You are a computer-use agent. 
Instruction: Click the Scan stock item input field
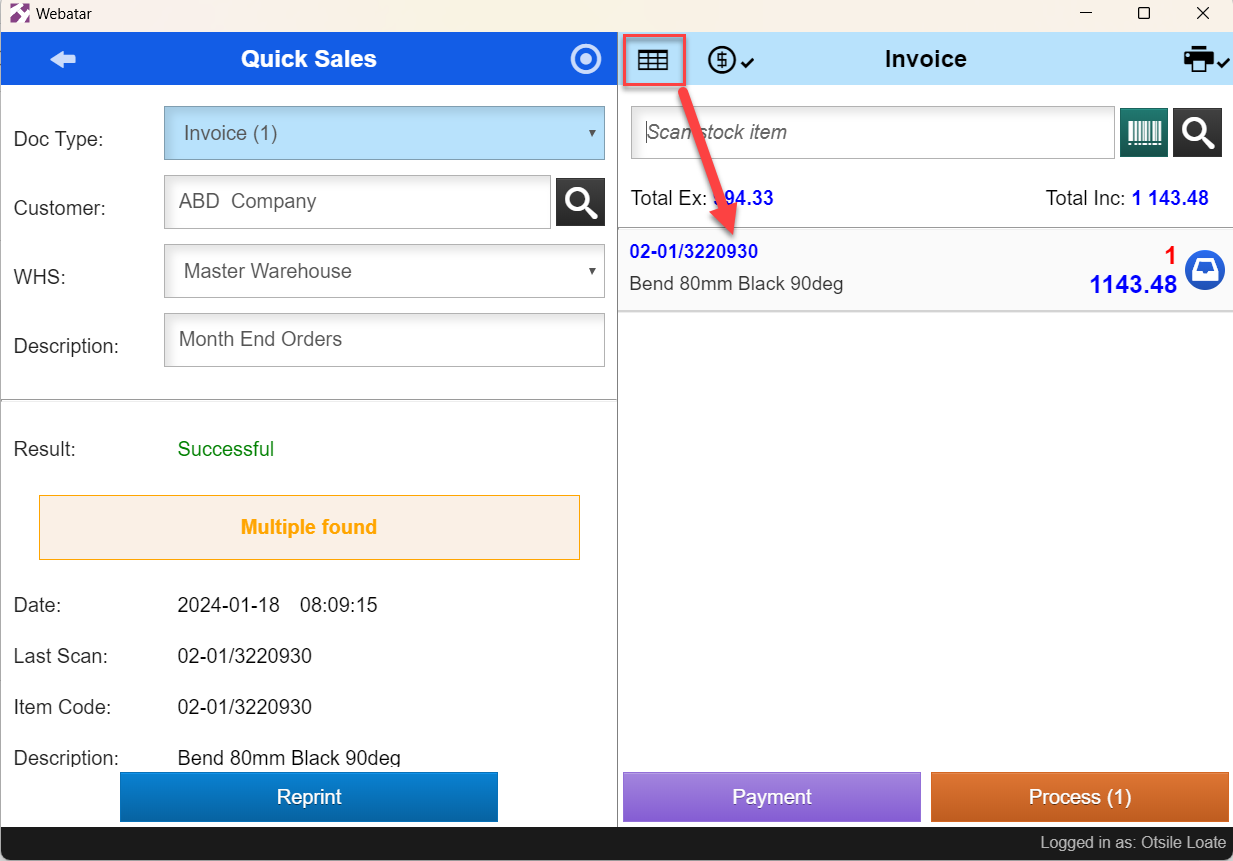(873, 133)
